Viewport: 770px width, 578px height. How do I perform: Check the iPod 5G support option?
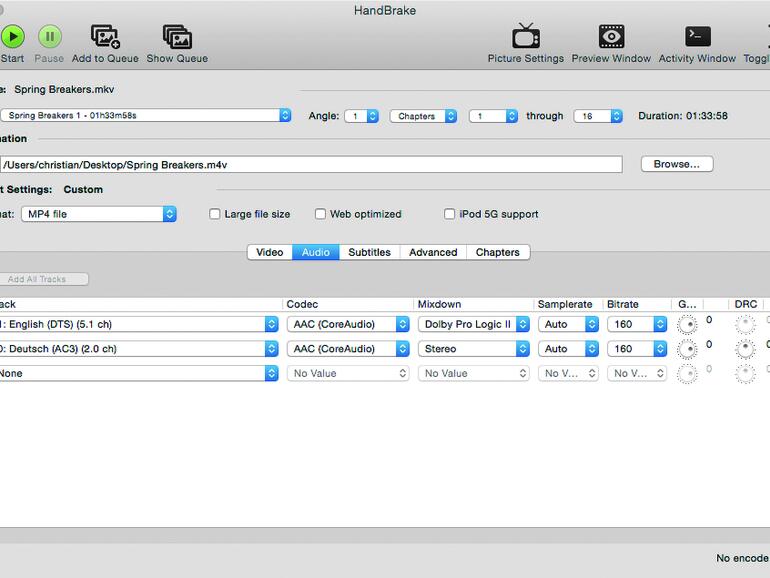point(450,214)
